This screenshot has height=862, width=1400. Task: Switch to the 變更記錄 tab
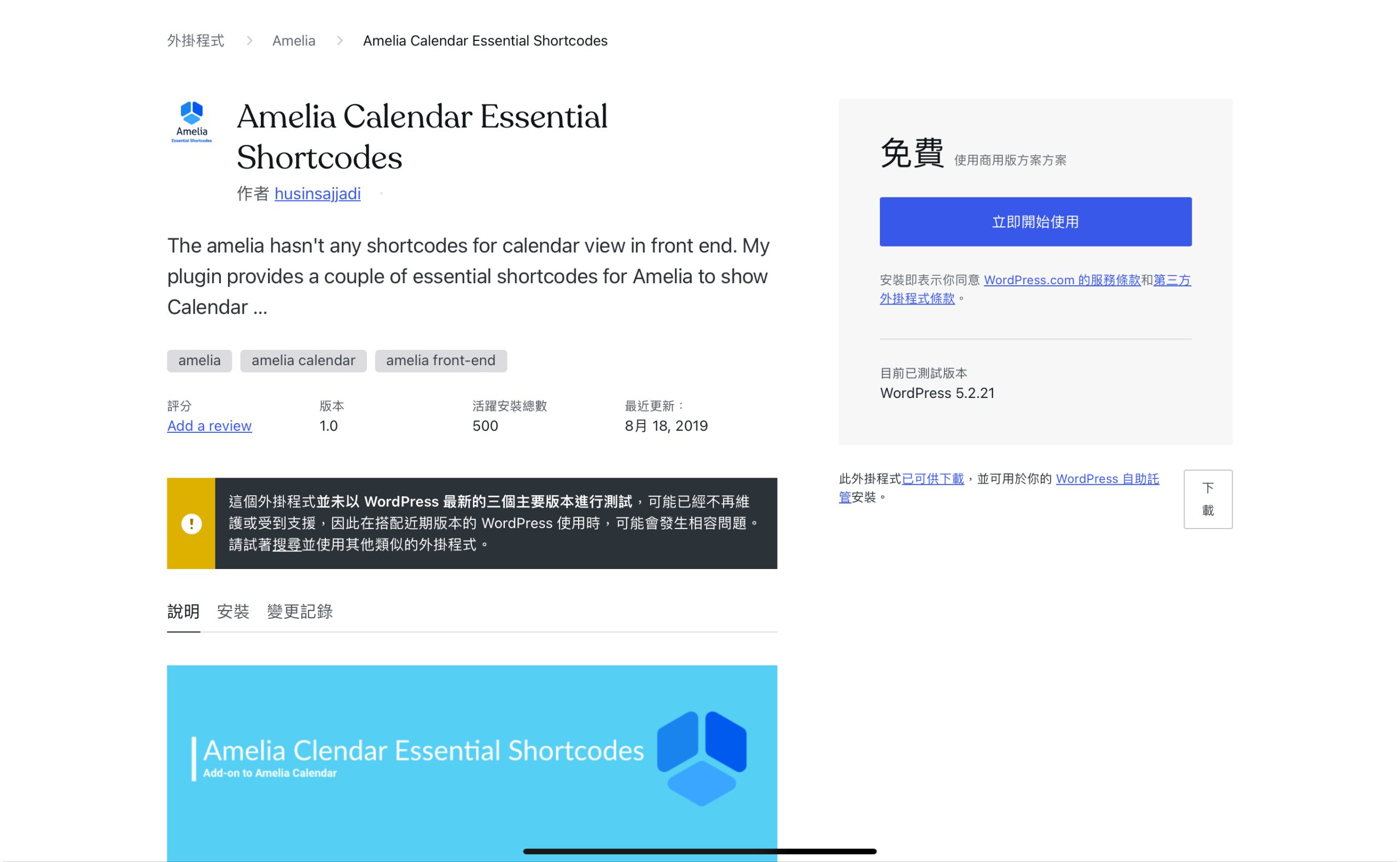[300, 612]
